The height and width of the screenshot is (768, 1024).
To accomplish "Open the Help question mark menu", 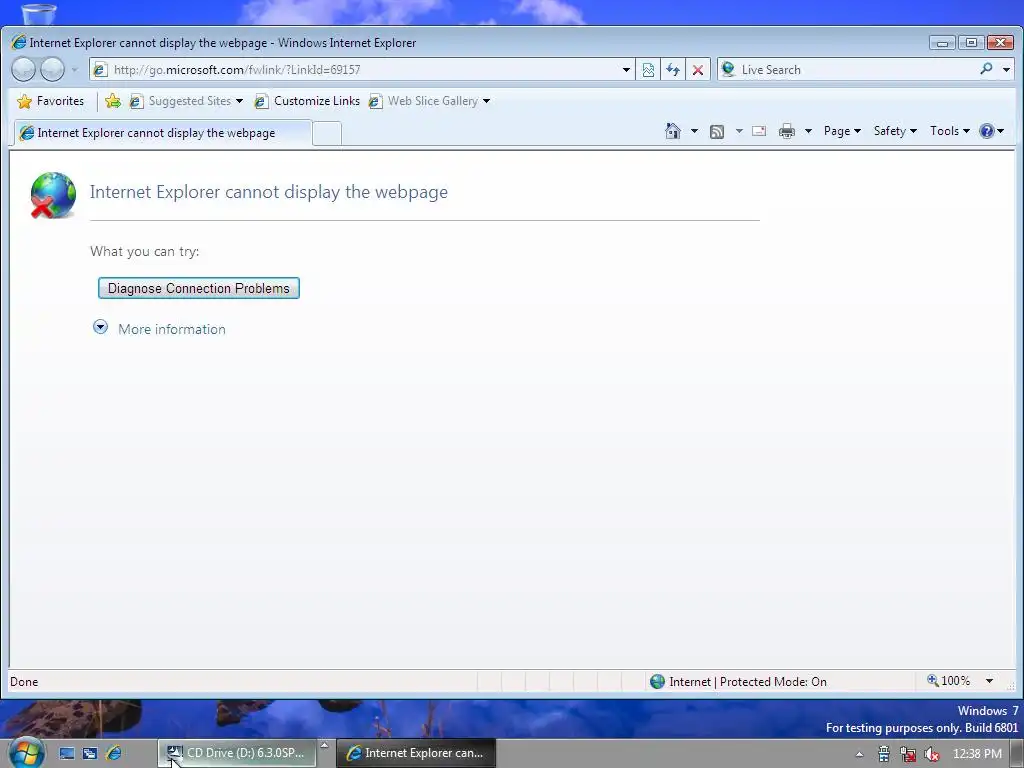I will (991, 131).
